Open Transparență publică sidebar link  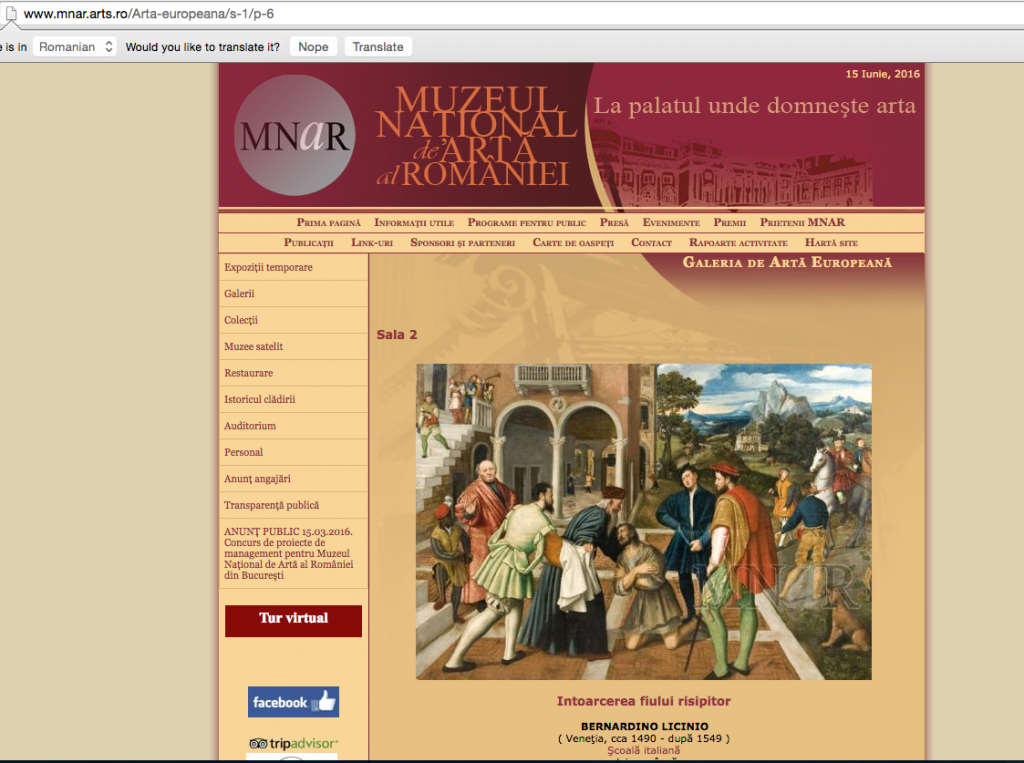(272, 505)
